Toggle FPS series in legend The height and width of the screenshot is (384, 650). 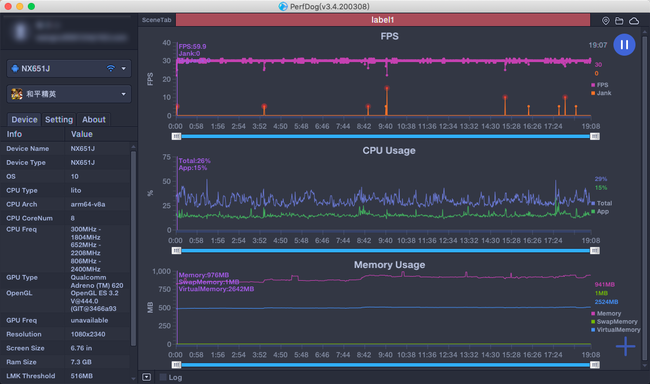[x=599, y=85]
